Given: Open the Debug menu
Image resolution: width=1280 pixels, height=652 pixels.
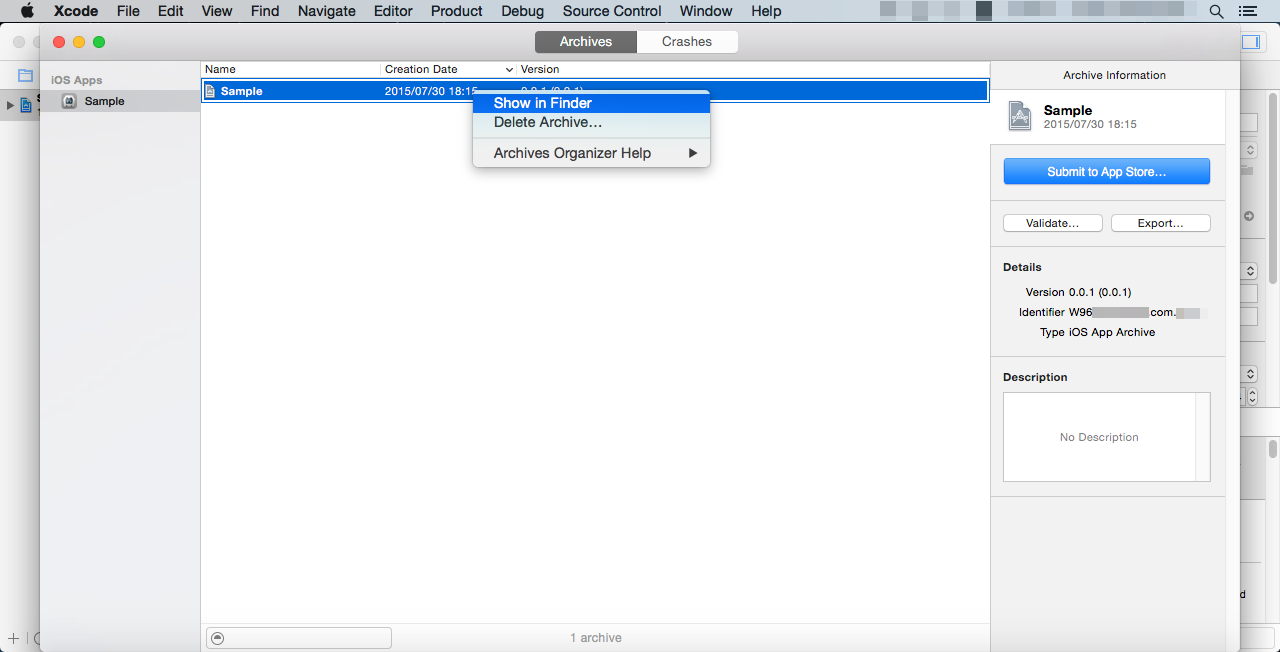Looking at the screenshot, I should pos(523,11).
